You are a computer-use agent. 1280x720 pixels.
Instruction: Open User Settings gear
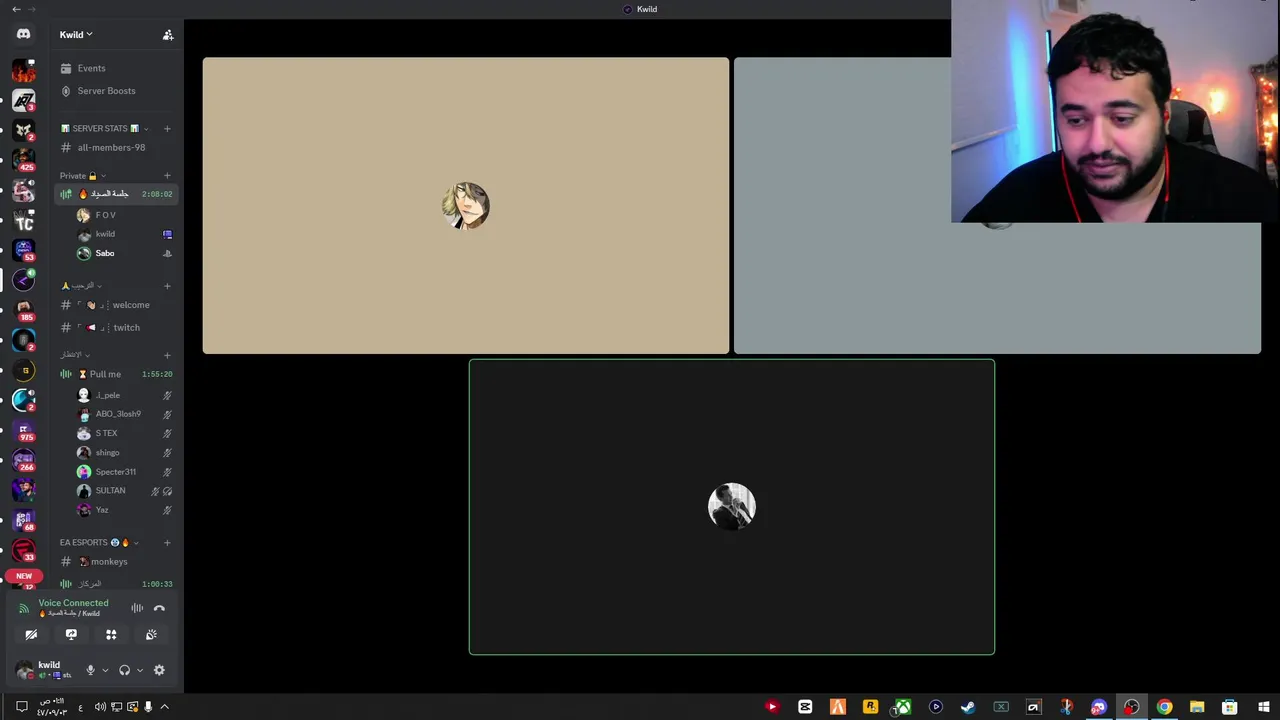(x=159, y=670)
